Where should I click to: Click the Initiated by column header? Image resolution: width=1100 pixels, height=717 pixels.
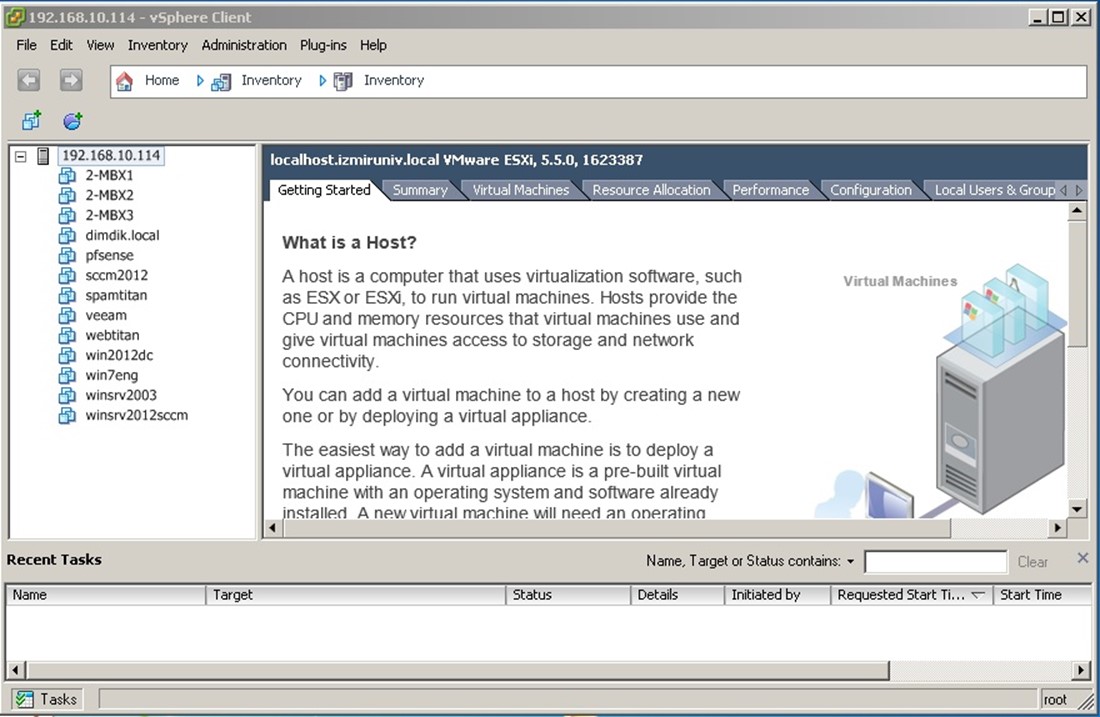click(777, 595)
